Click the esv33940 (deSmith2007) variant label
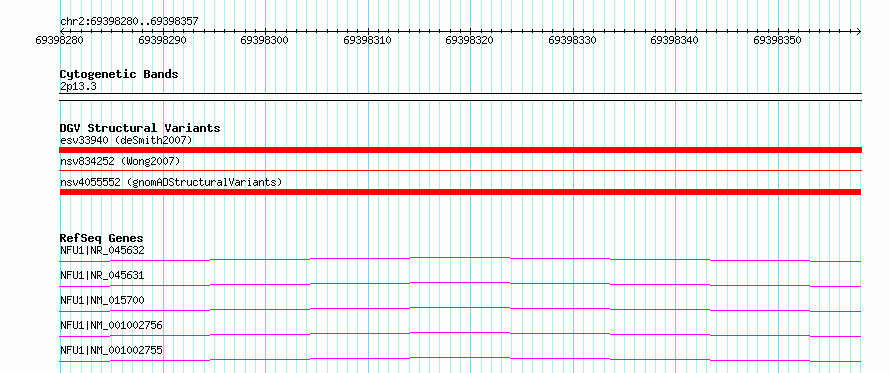Image resolution: width=890 pixels, height=373 pixels. coord(126,140)
